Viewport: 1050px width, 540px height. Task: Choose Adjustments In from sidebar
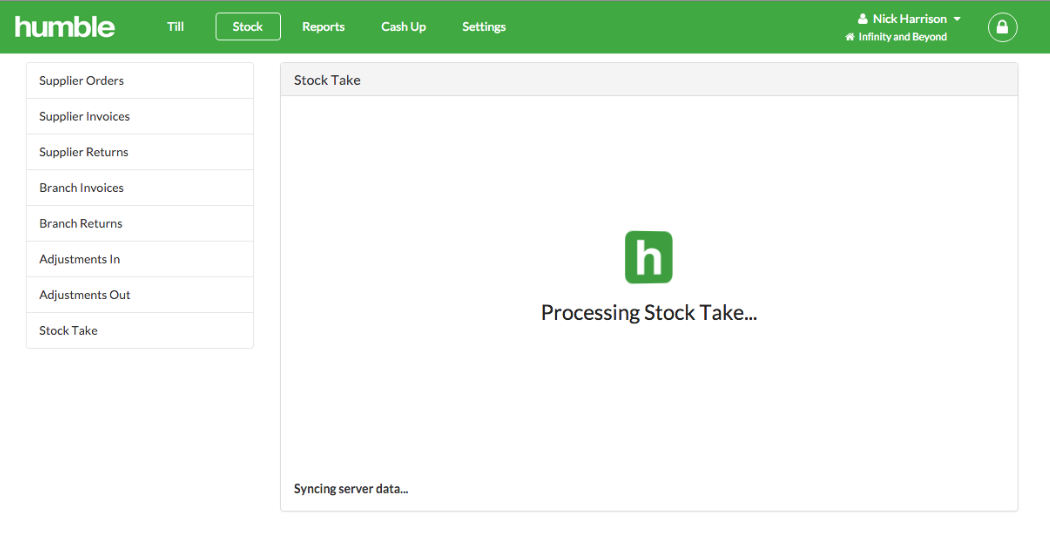[140, 259]
